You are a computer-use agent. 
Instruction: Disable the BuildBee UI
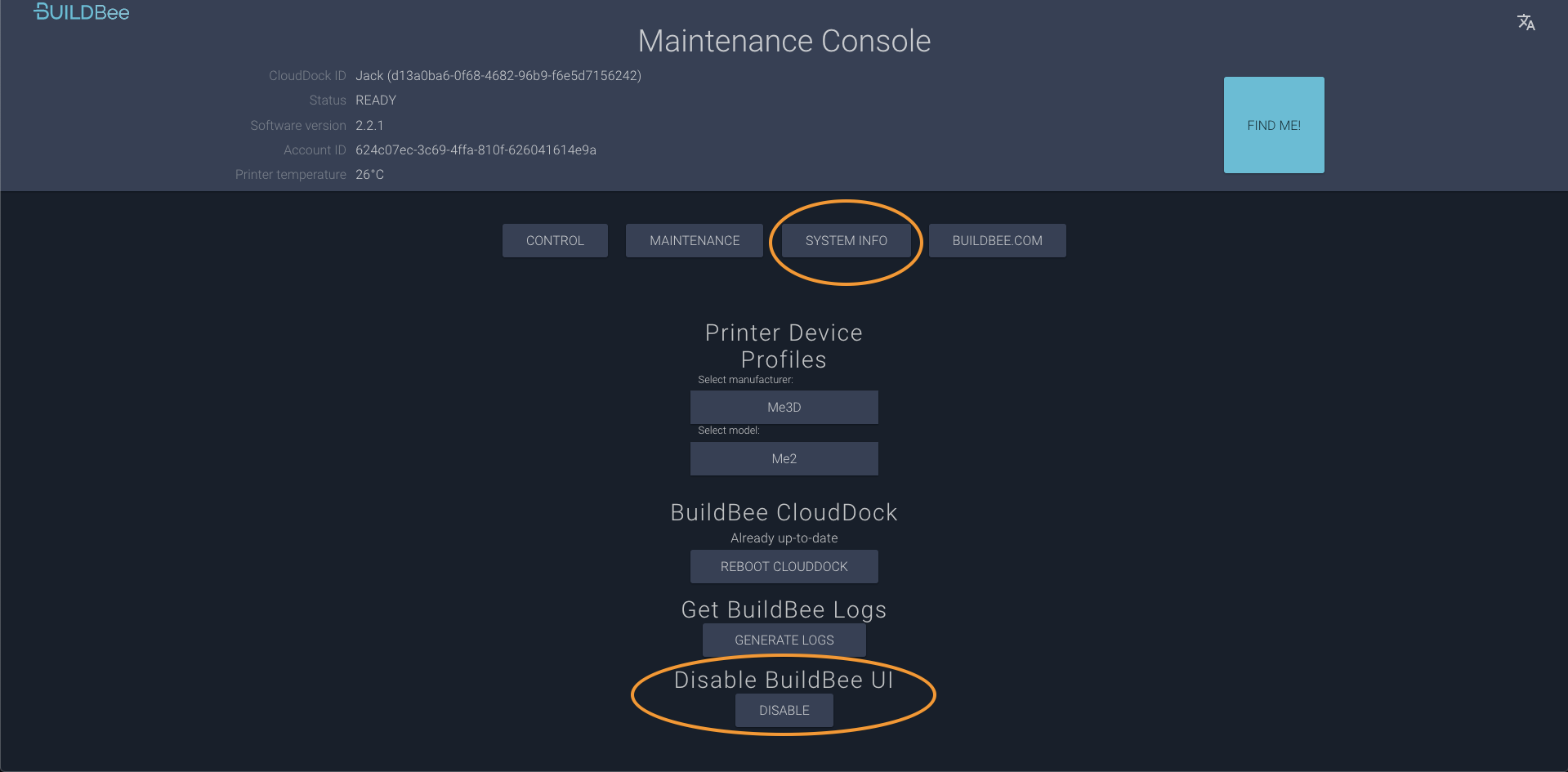784,710
